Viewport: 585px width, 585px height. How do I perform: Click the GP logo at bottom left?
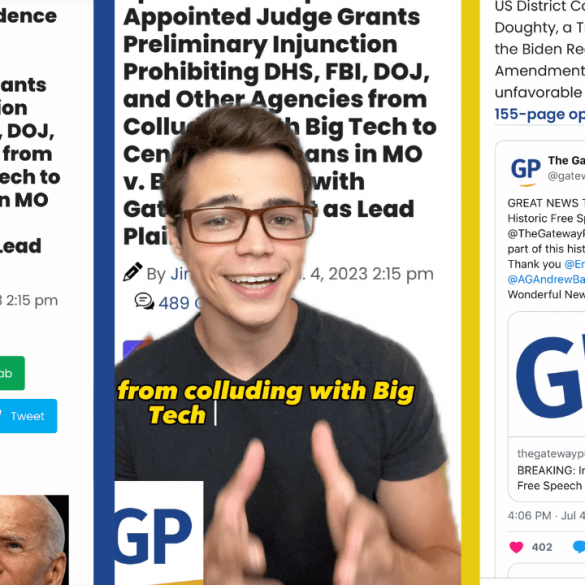point(159,533)
